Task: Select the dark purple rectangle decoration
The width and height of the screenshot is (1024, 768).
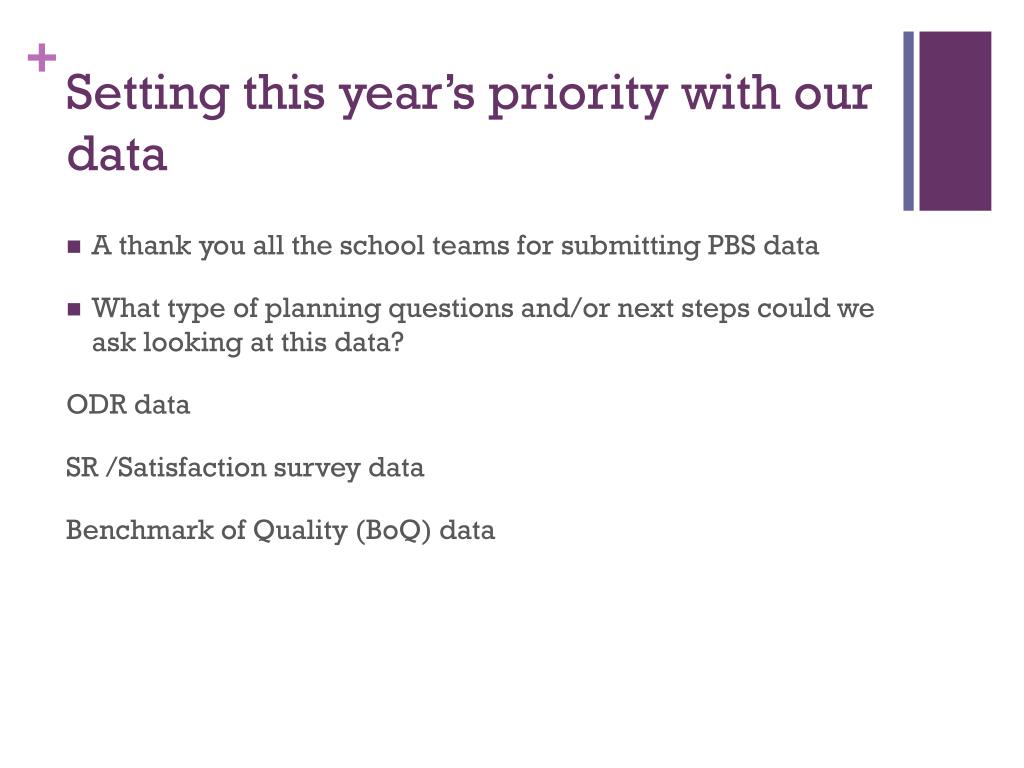Action: [955, 121]
